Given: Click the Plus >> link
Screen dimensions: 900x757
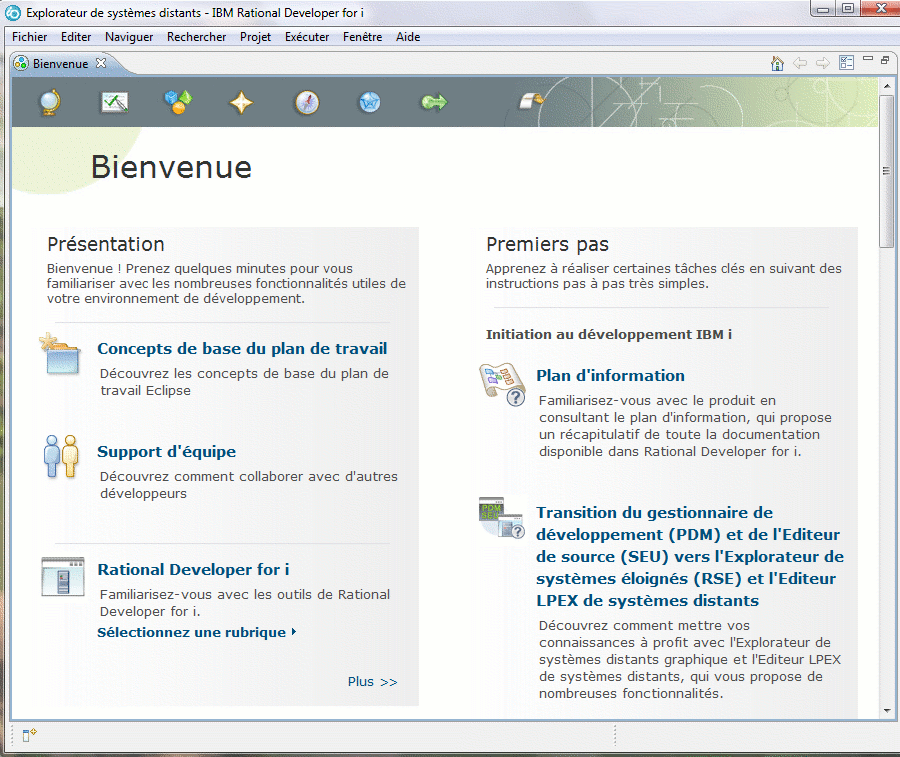Looking at the screenshot, I should [x=373, y=682].
